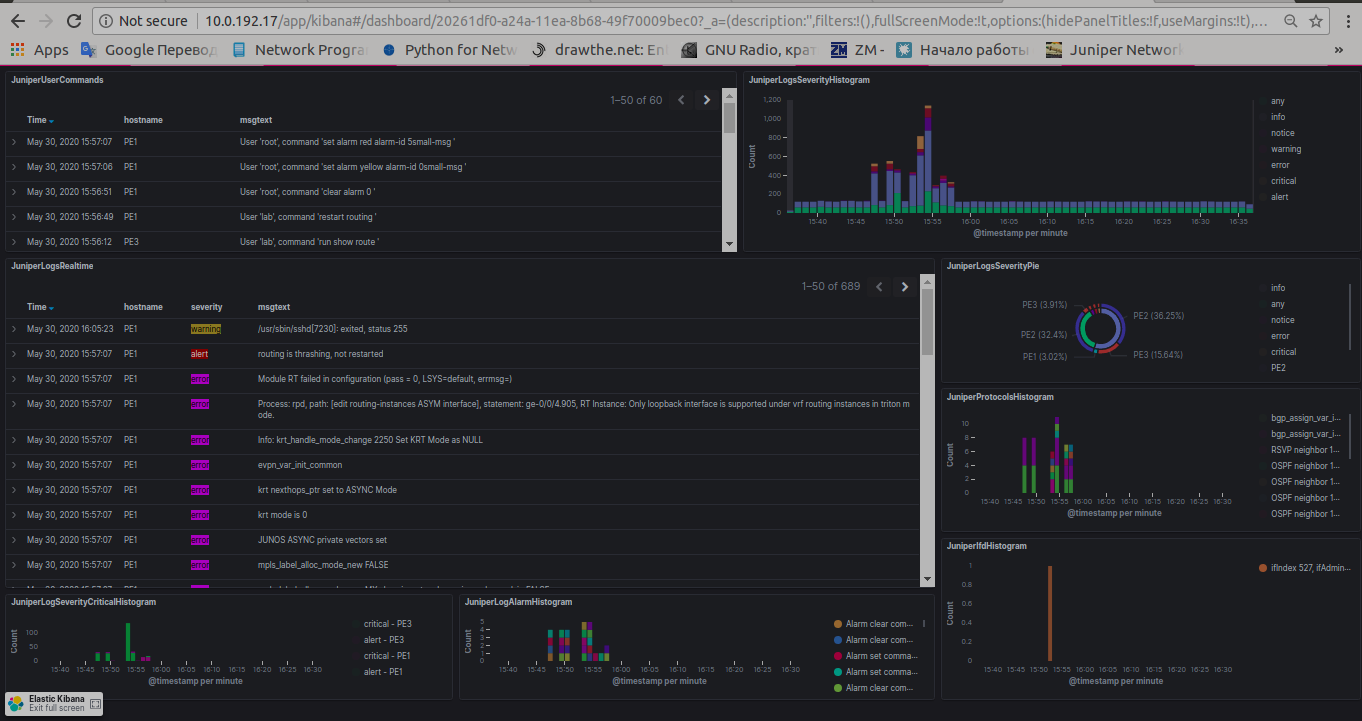
Task: Toggle 'alert' series in JuniperLogsSeverityHistogram legend
Action: 1279,197
